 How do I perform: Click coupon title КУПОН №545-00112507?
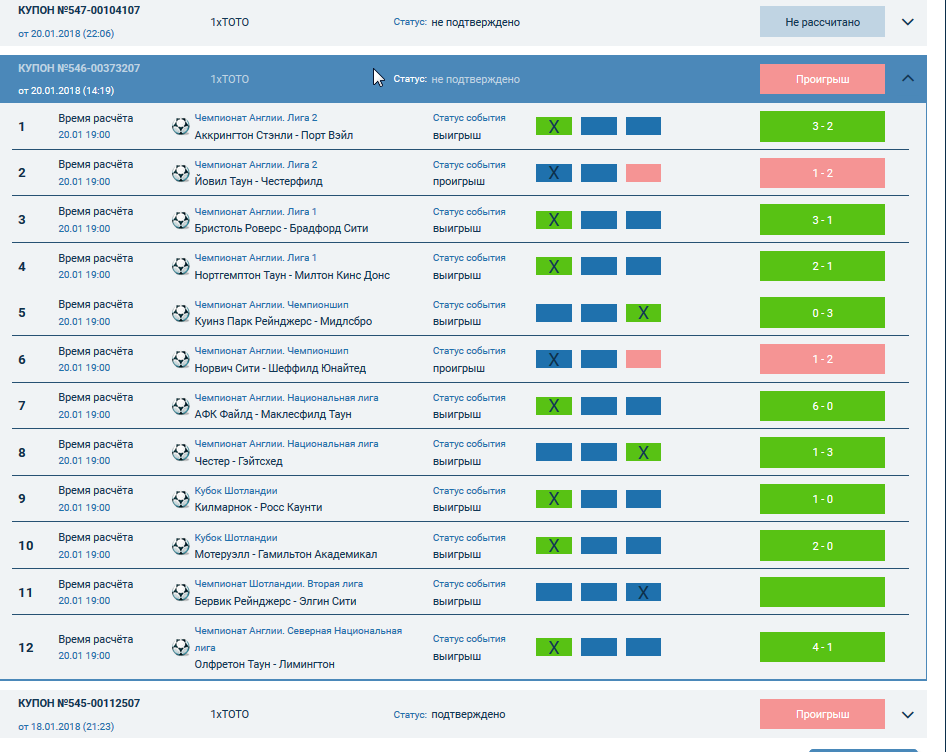point(79,703)
